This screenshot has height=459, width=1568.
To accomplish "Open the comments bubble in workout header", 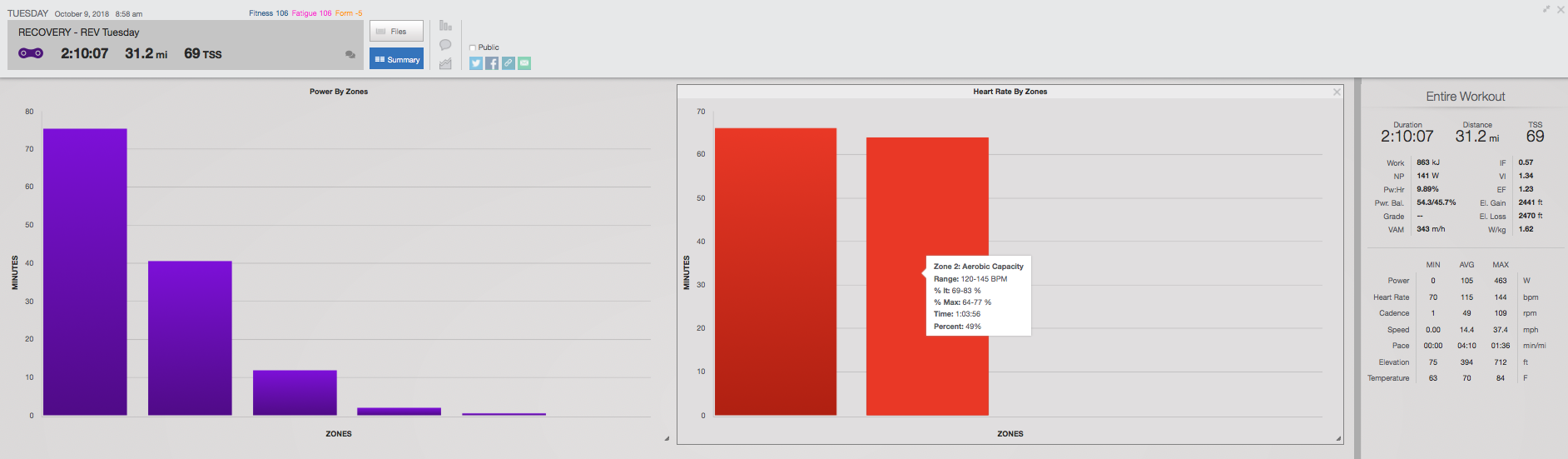I will click(350, 55).
